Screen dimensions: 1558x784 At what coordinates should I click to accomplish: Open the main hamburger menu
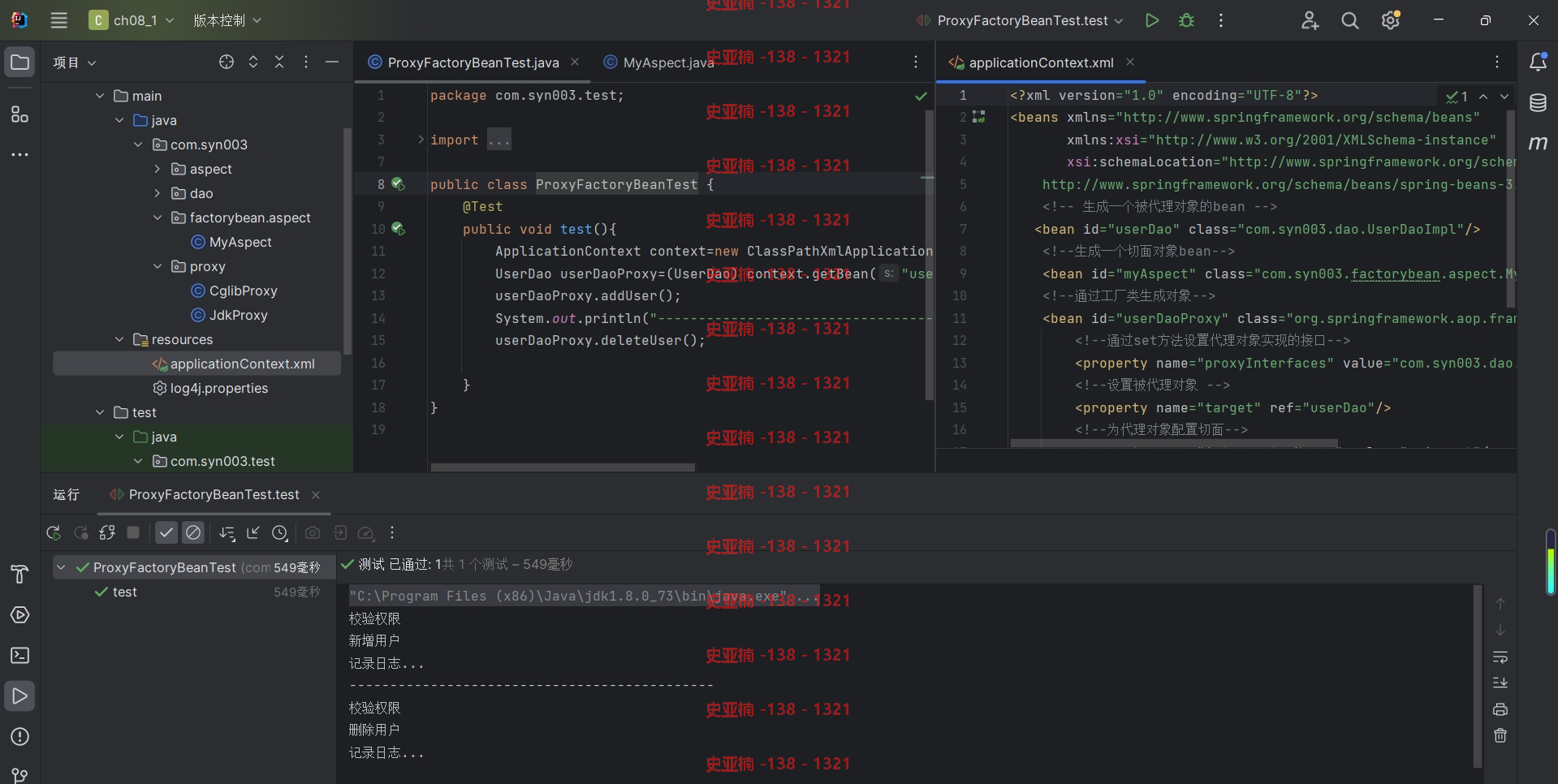point(58,20)
